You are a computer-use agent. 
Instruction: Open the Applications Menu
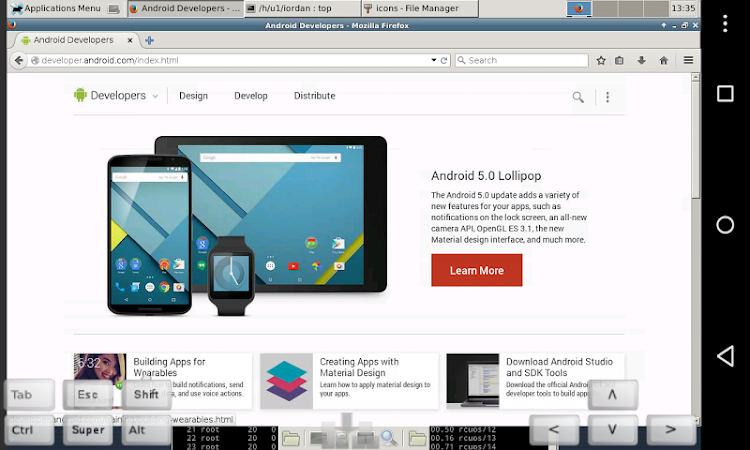click(56, 8)
